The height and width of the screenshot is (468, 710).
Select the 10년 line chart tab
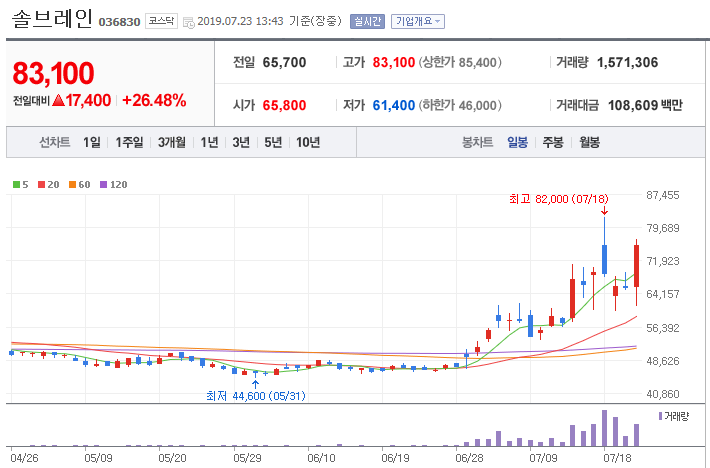click(x=308, y=143)
